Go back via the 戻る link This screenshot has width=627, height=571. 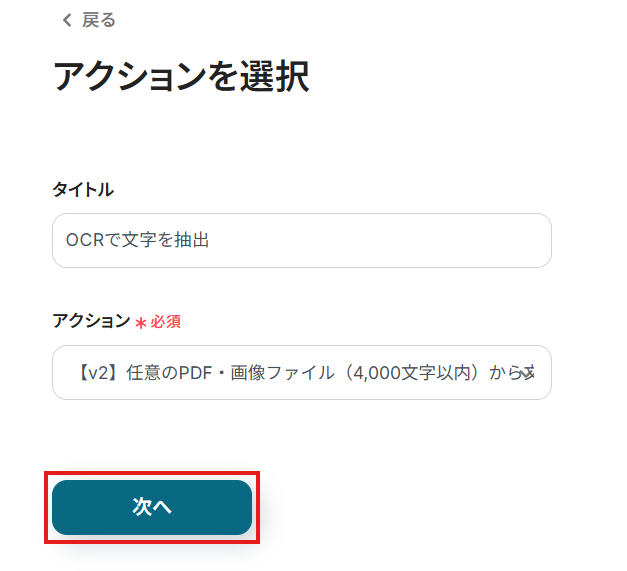pyautogui.click(x=99, y=20)
